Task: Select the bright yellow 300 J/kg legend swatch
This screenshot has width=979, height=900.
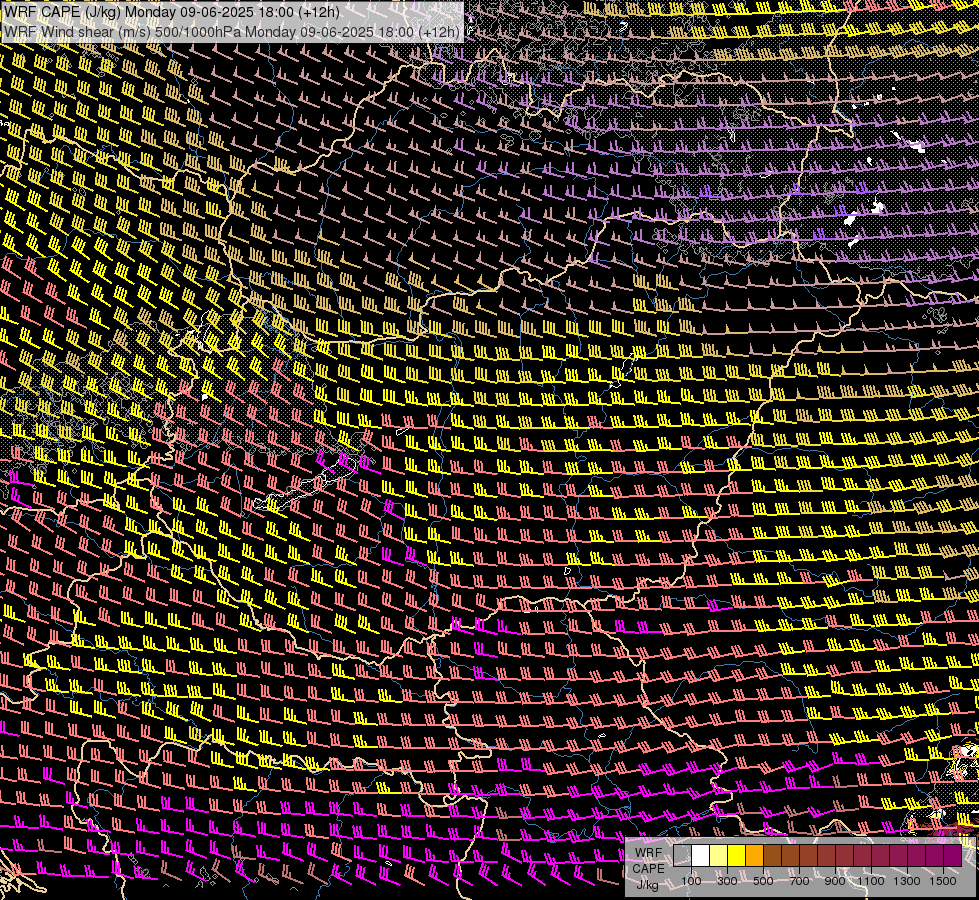Action: (x=737, y=856)
